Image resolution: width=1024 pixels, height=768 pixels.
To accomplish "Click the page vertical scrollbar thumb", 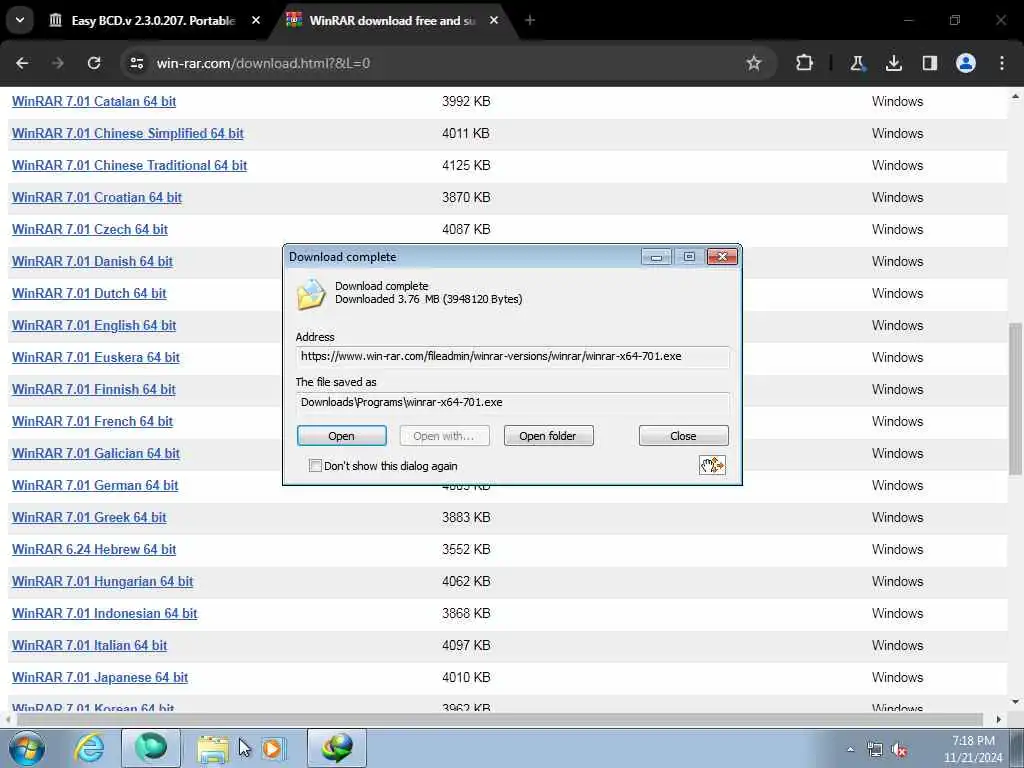I will click(x=1015, y=398).
